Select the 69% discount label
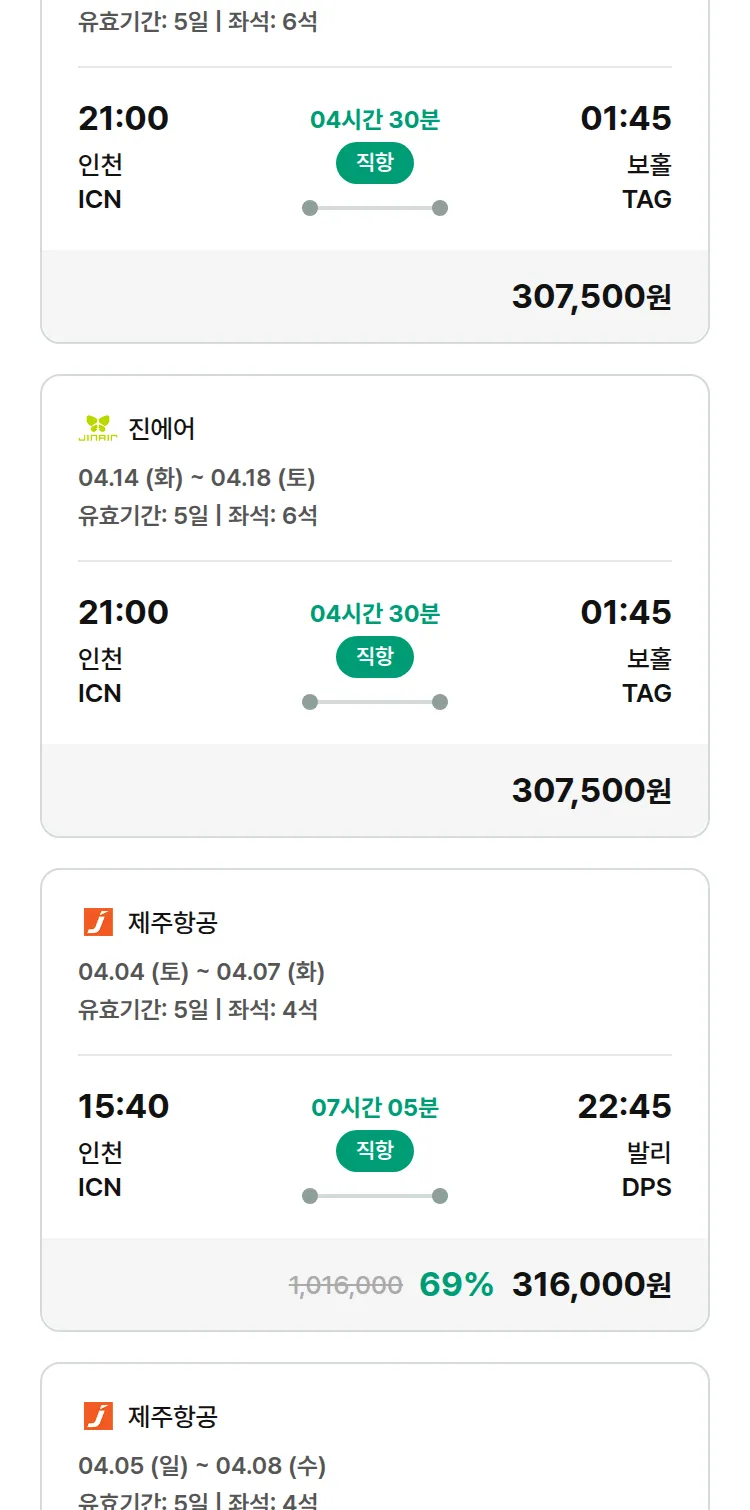The width and height of the screenshot is (750, 1510). [456, 1285]
